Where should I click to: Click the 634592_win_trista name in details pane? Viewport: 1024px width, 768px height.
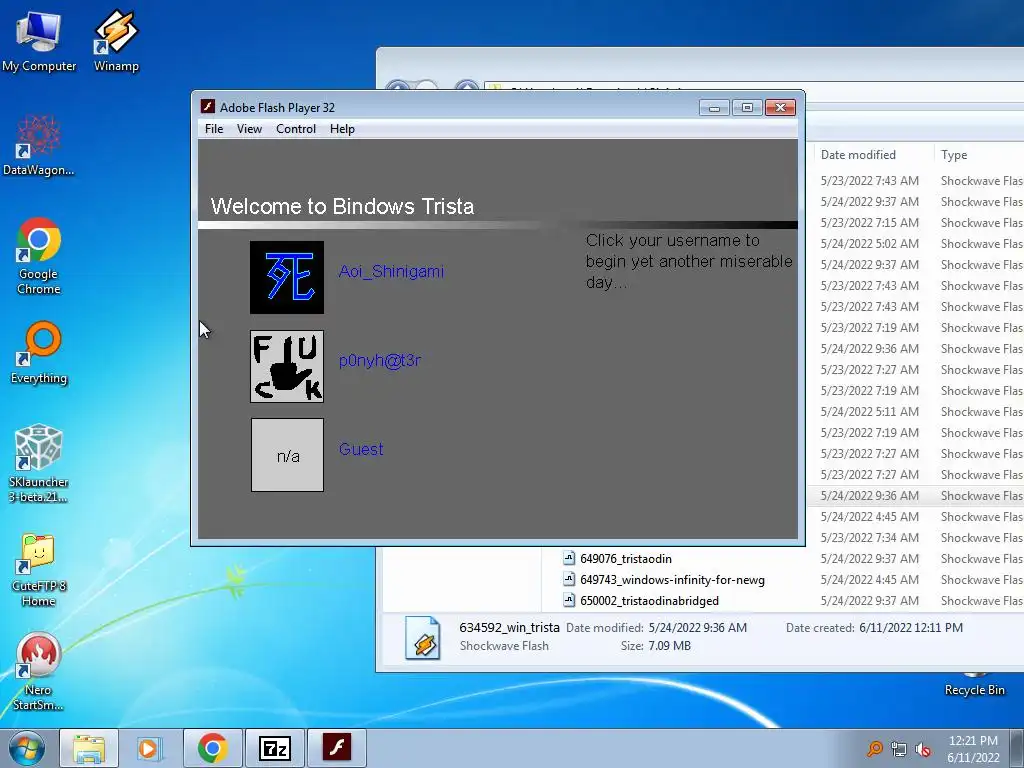point(509,628)
